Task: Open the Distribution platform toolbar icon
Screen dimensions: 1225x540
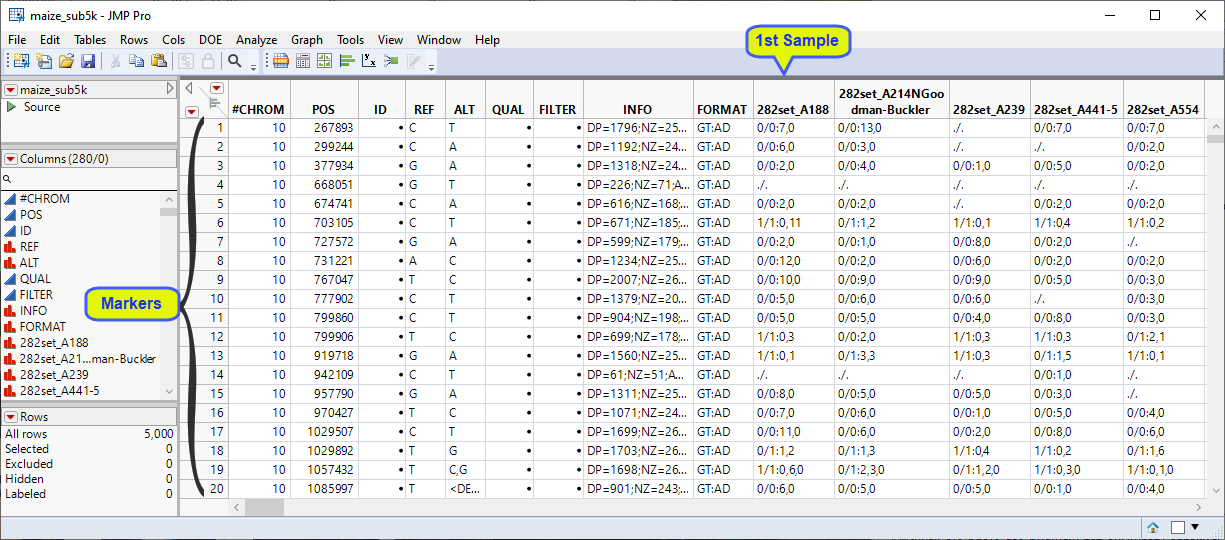Action: [x=346, y=62]
